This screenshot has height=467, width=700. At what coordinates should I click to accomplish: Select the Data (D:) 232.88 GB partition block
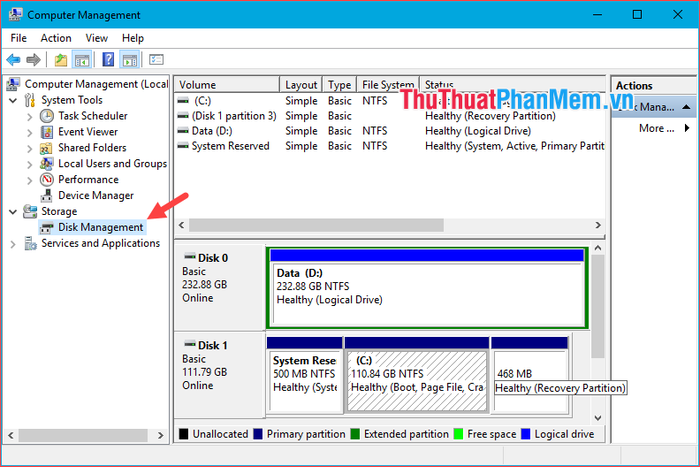[x=427, y=288]
